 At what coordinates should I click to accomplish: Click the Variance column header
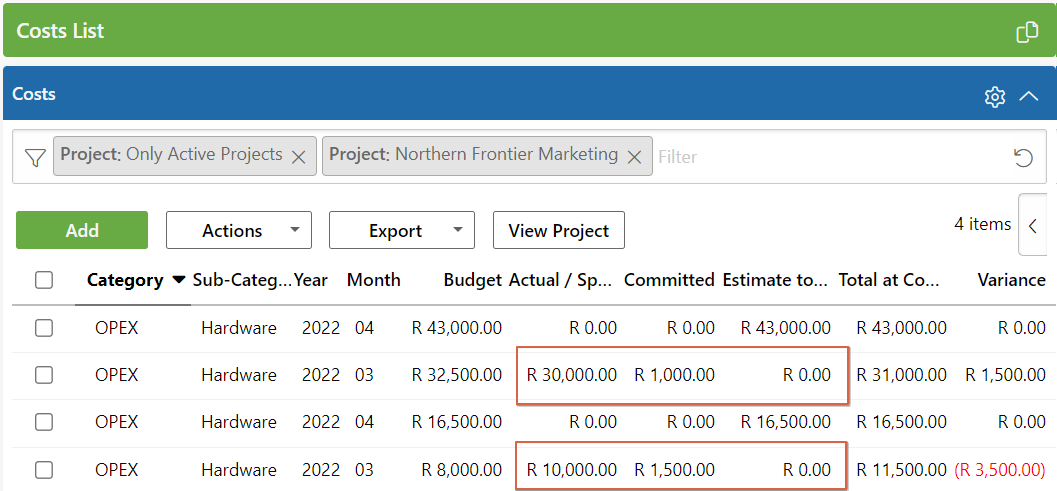(x=1011, y=280)
